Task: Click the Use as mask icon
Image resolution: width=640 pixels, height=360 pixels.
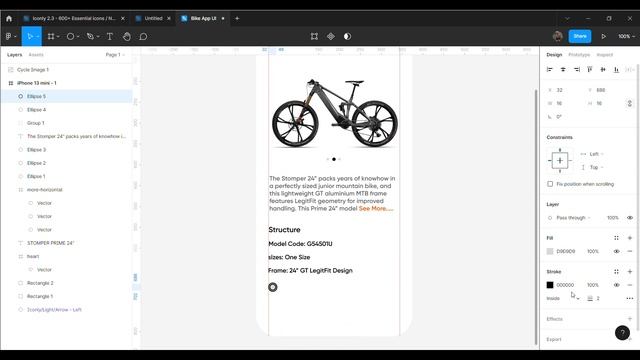Action: (x=347, y=36)
